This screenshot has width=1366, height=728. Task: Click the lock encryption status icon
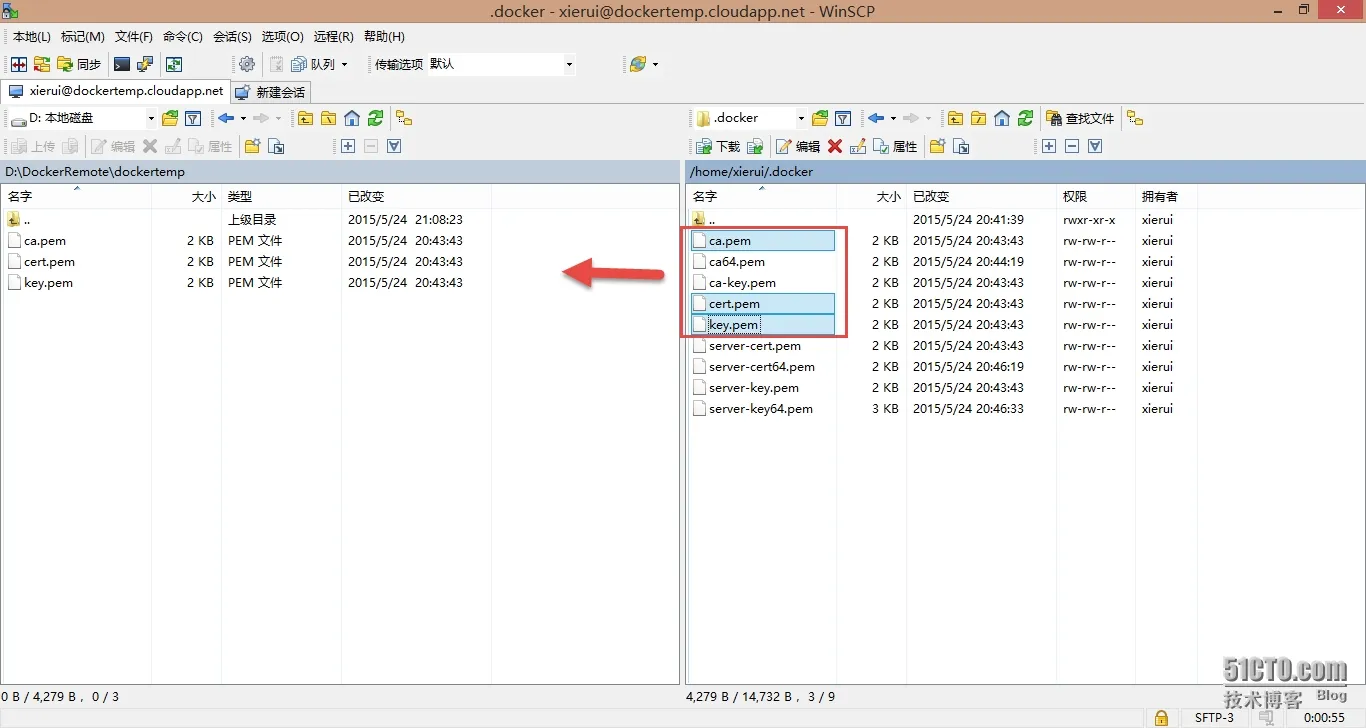1161,717
